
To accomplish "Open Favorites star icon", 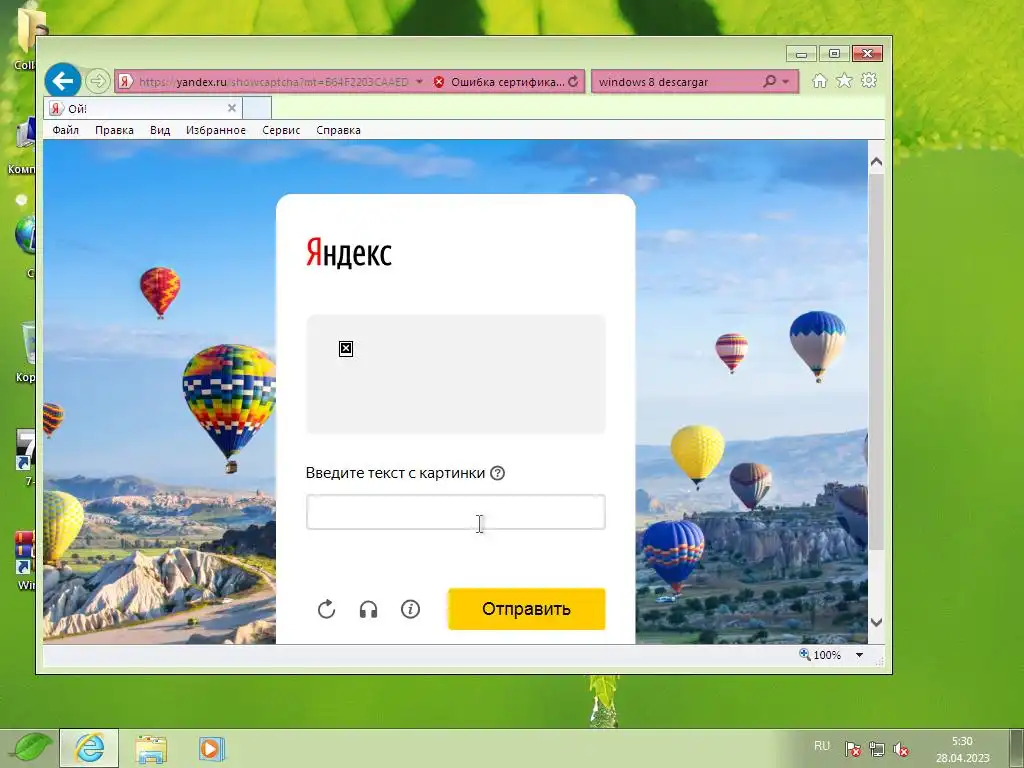I will (844, 81).
